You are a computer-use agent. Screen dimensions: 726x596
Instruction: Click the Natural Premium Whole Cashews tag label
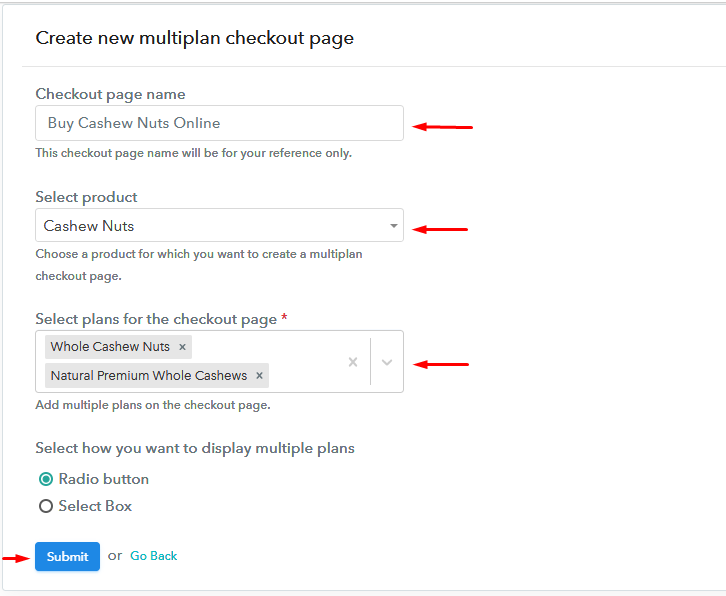point(148,376)
